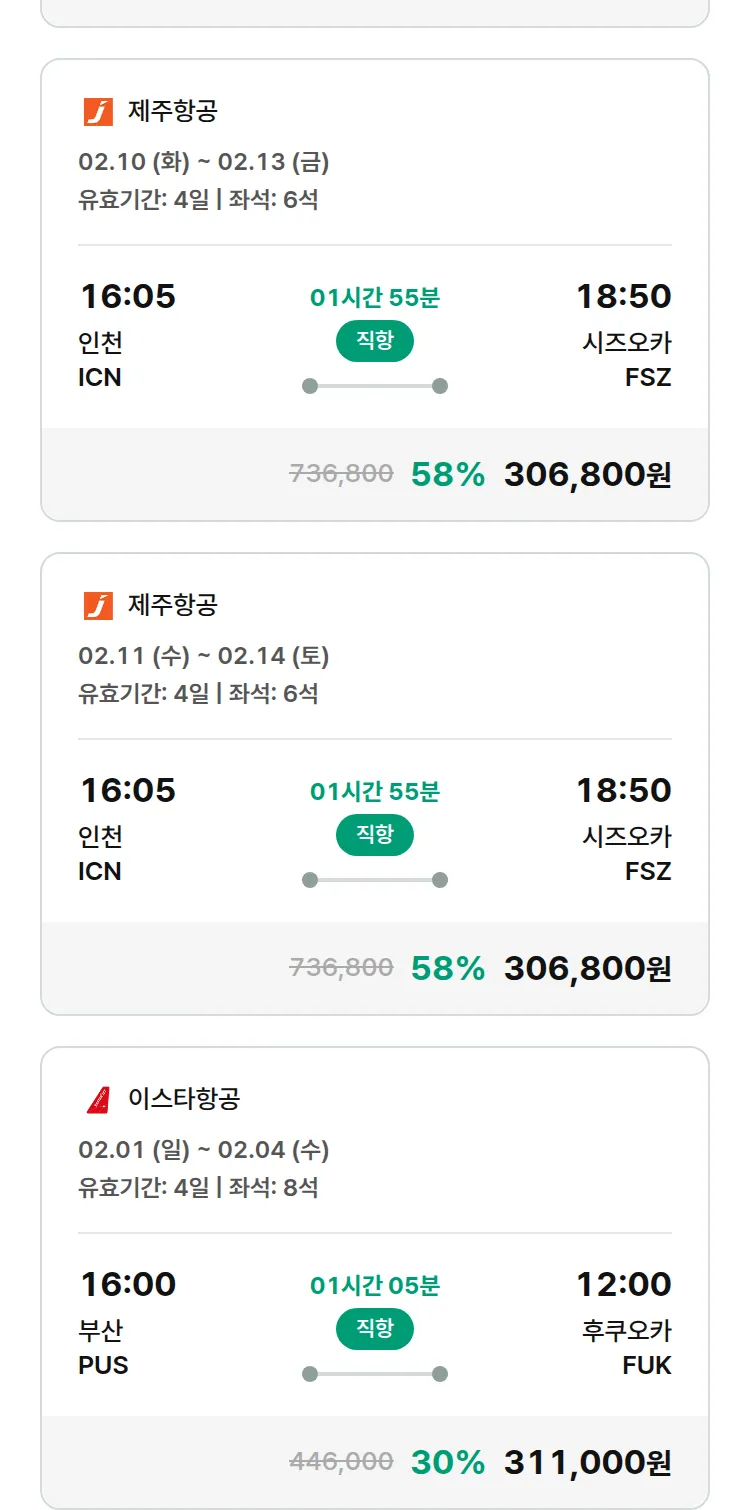750x1510 pixels.
Task: Select the 311,000원 fare
Action: click(x=587, y=1462)
